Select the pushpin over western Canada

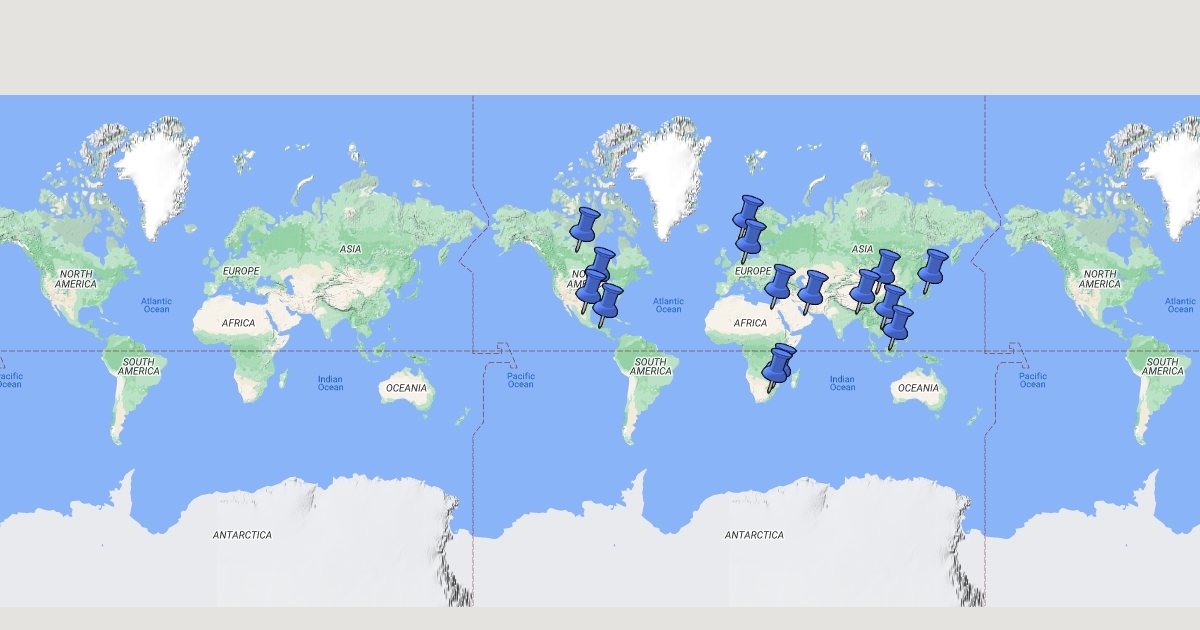pyautogui.click(x=585, y=229)
